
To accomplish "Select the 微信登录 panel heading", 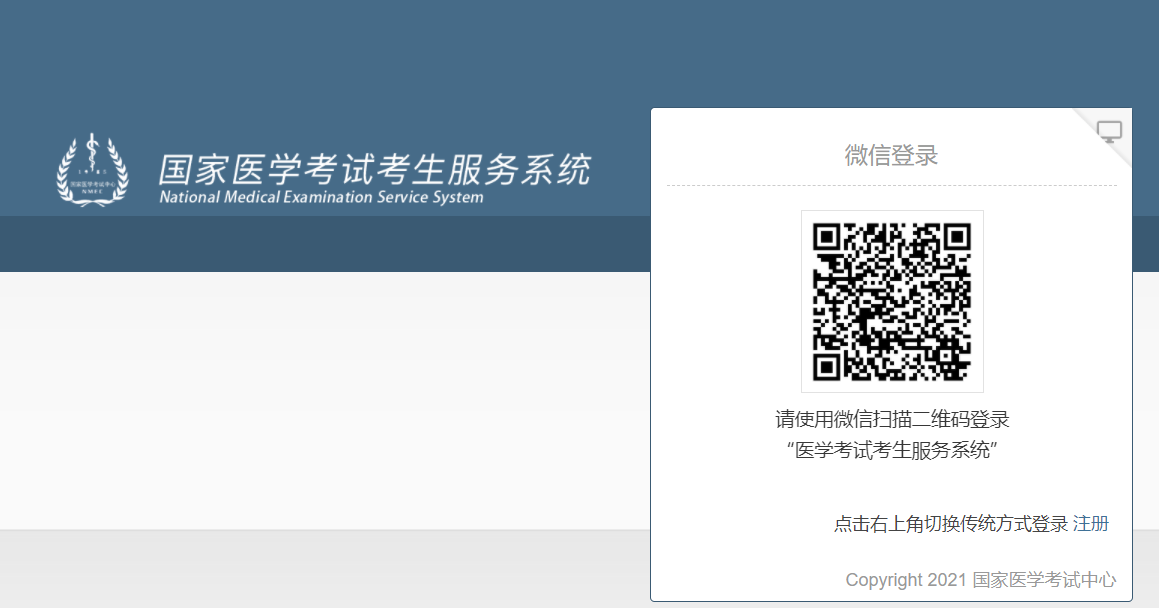I will 891,156.
